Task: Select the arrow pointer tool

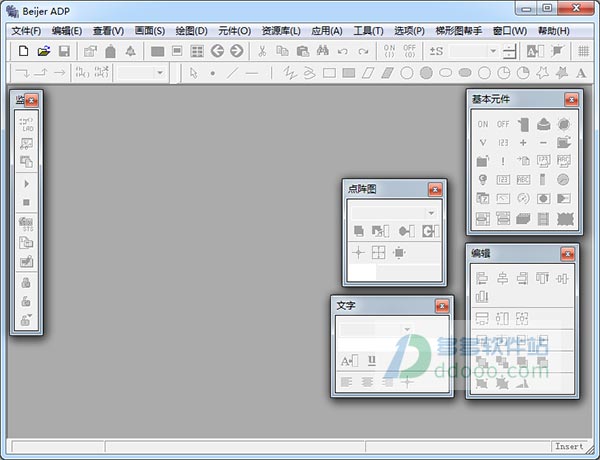Action: point(194,72)
